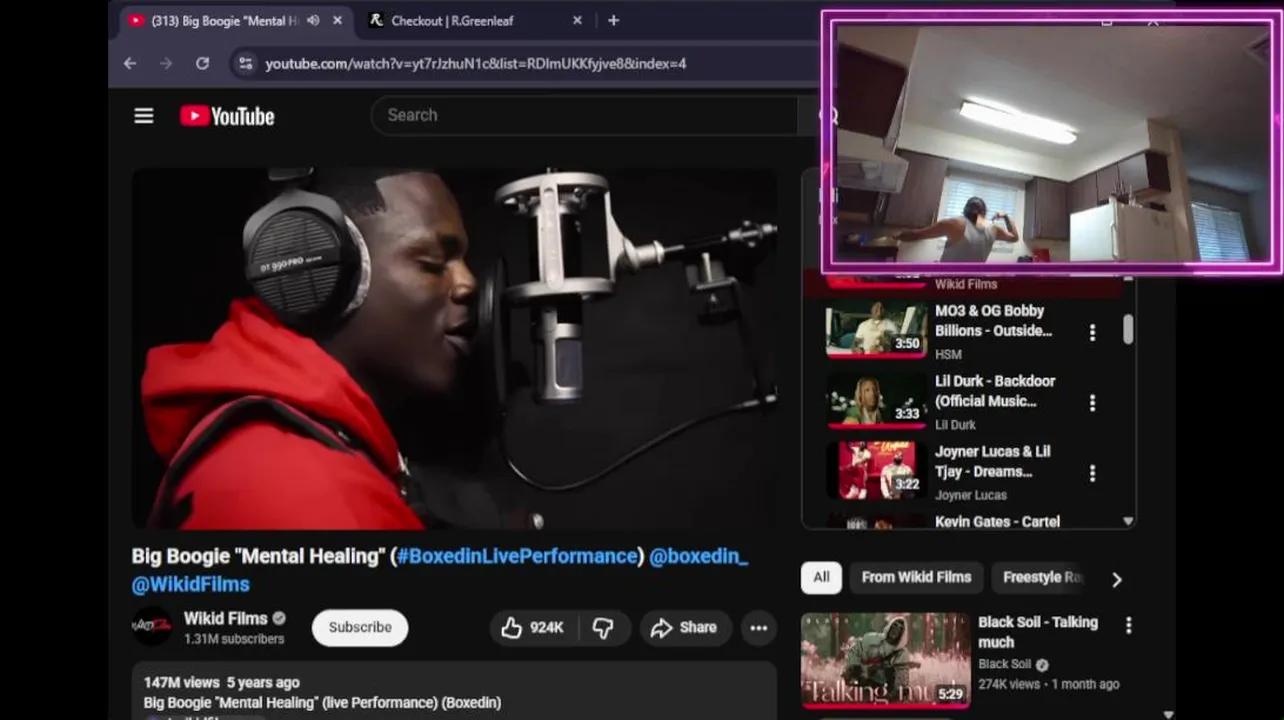Select From Wikid Films filter chip

click(916, 577)
